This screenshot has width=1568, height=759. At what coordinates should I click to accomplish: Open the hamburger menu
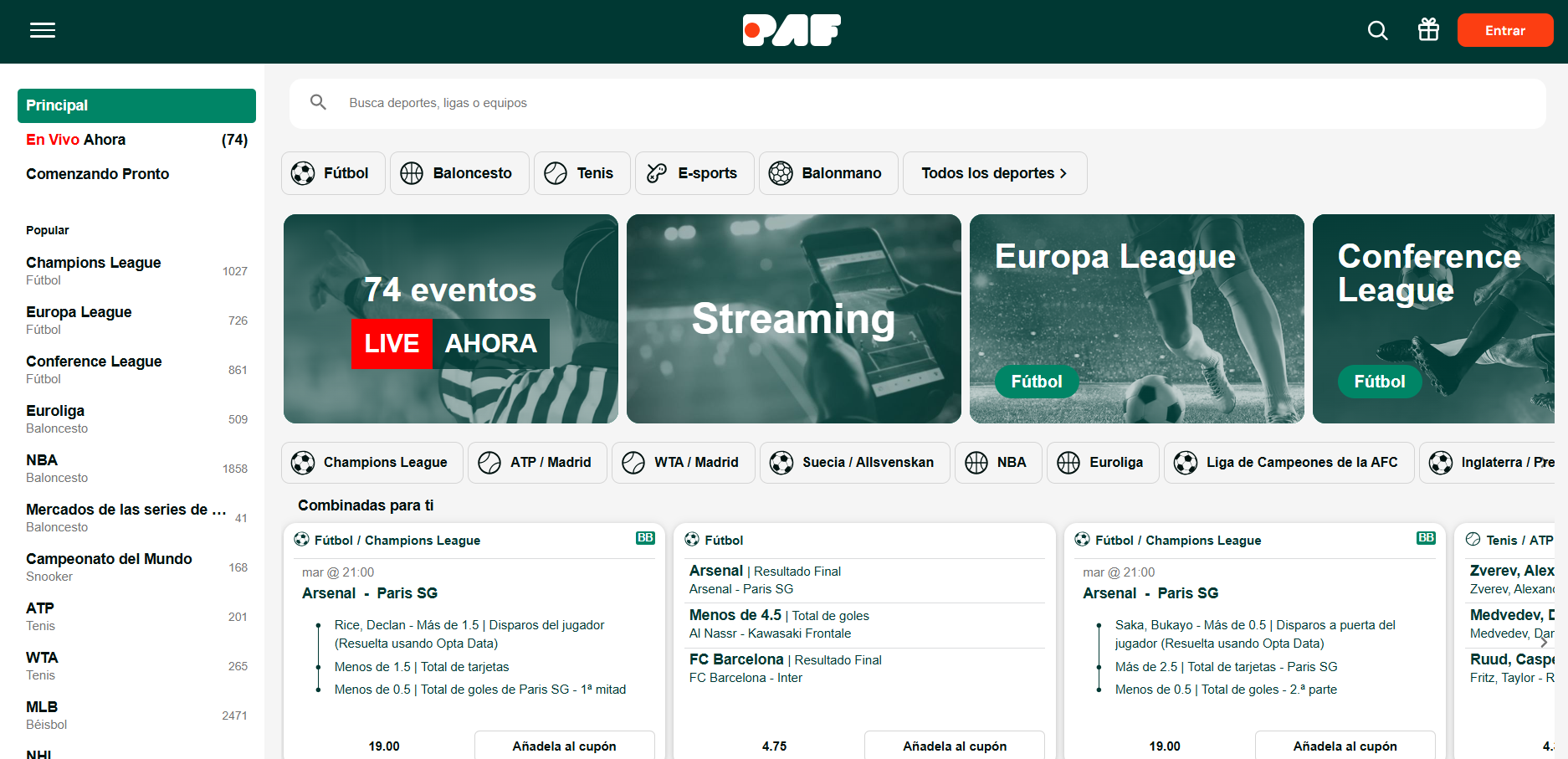click(x=43, y=30)
